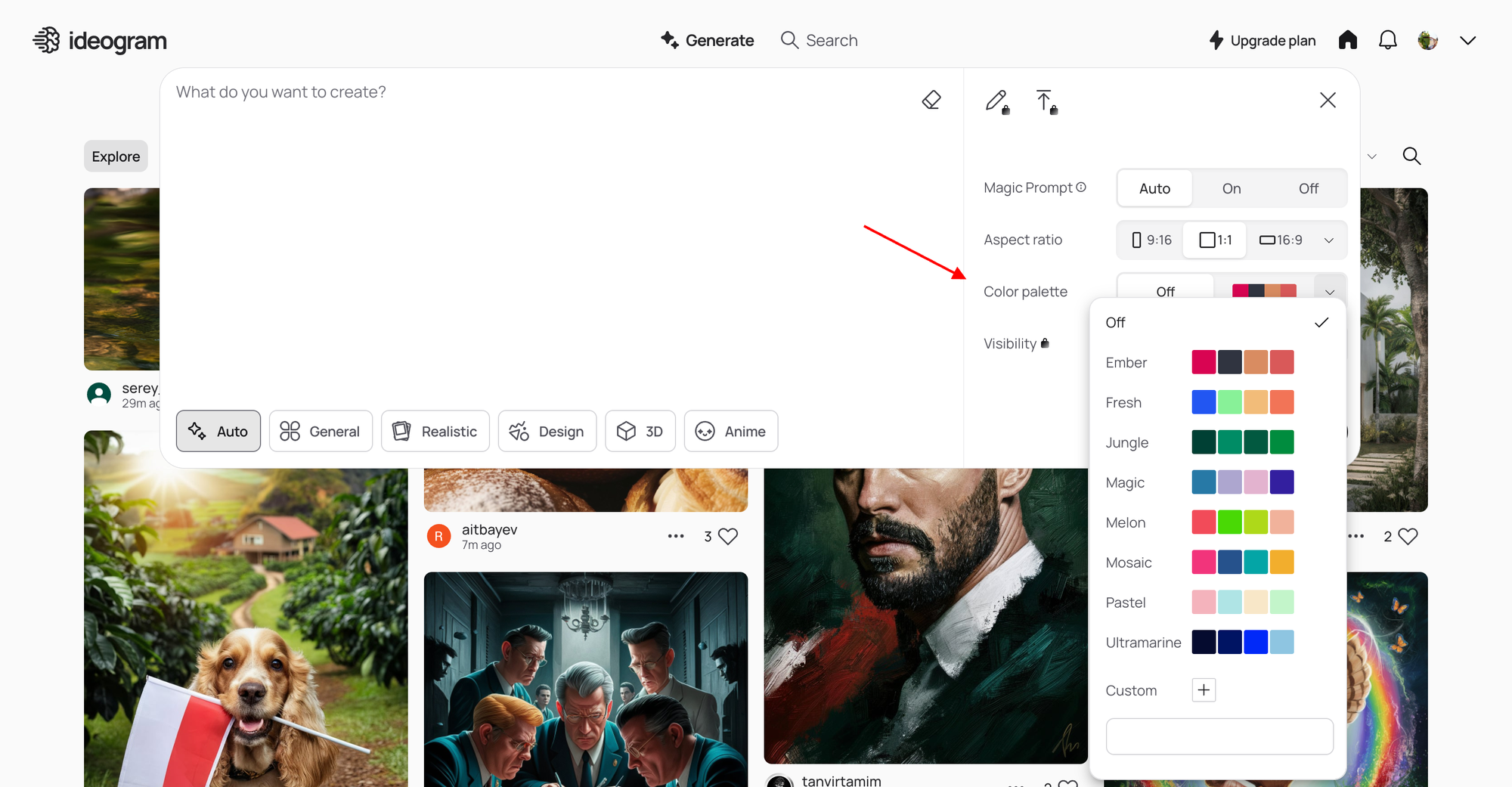The image size is (1512, 787).
Task: Choose the Jungle palette
Action: point(1217,443)
